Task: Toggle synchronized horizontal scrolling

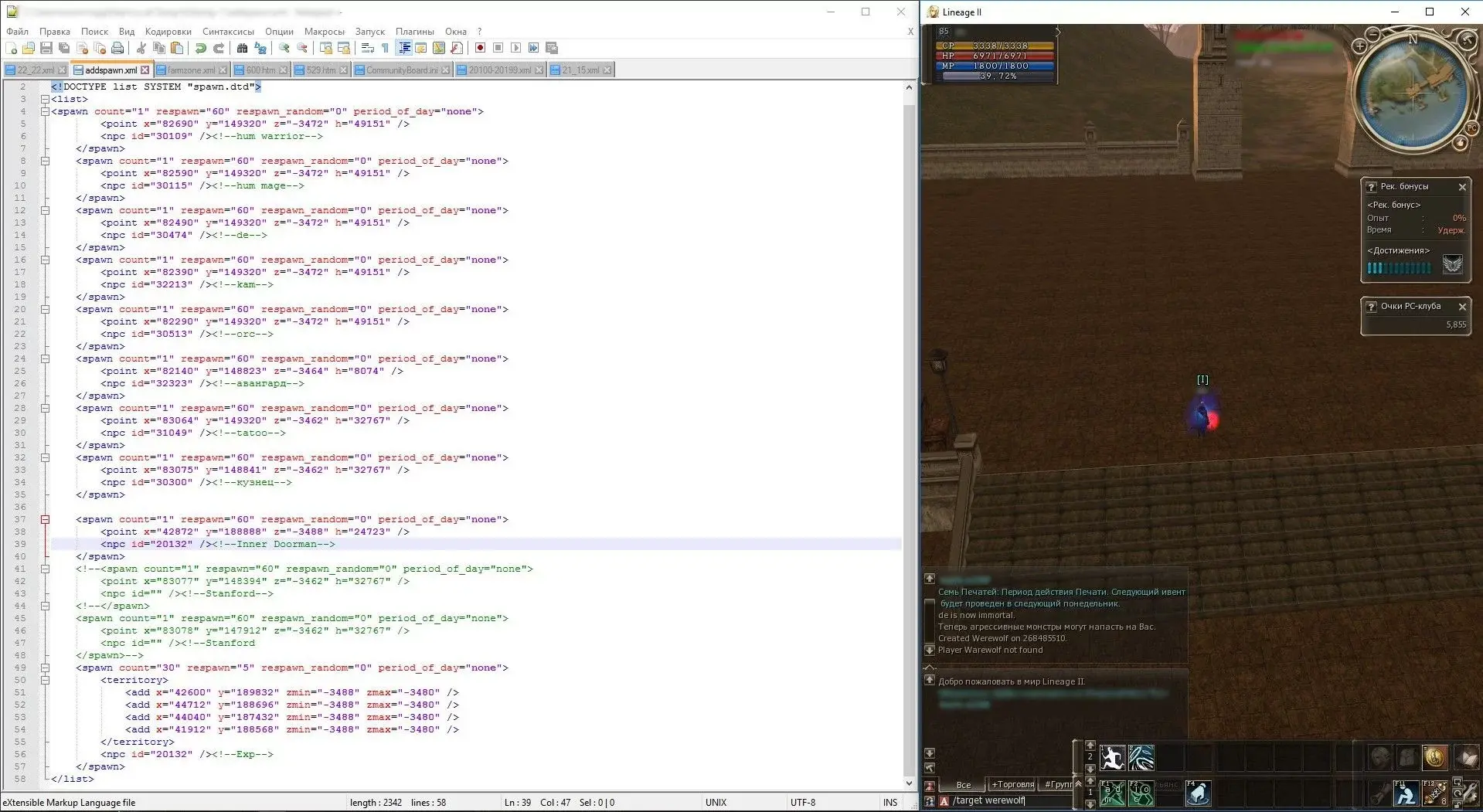Action: pyautogui.click(x=343, y=48)
